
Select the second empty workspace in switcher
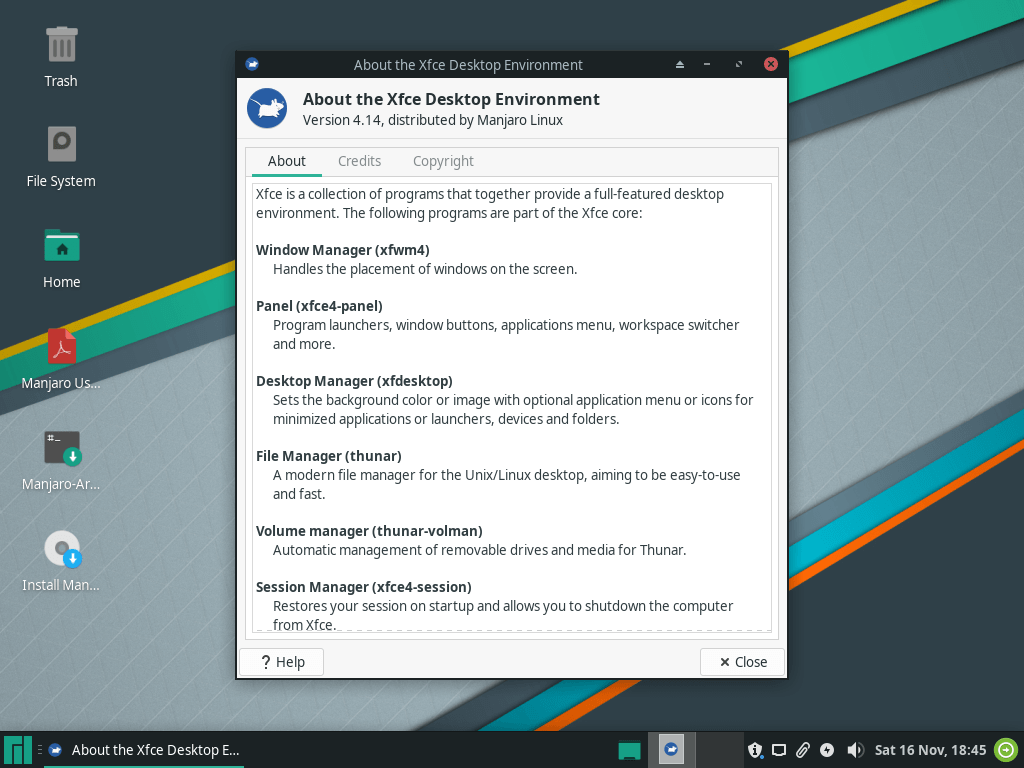(720, 750)
